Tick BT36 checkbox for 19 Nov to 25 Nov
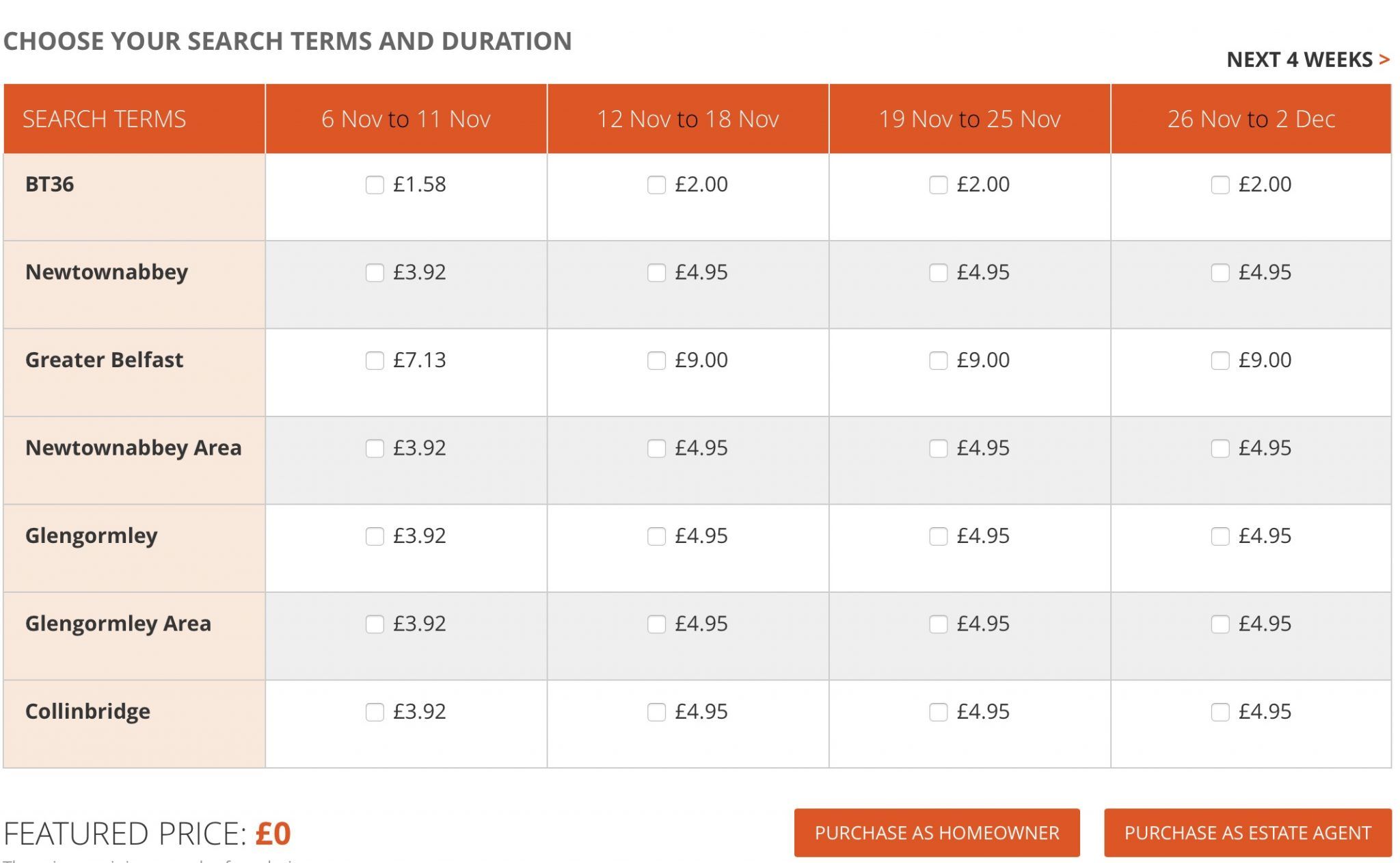Viewport: 1400px width, 863px height. point(938,185)
